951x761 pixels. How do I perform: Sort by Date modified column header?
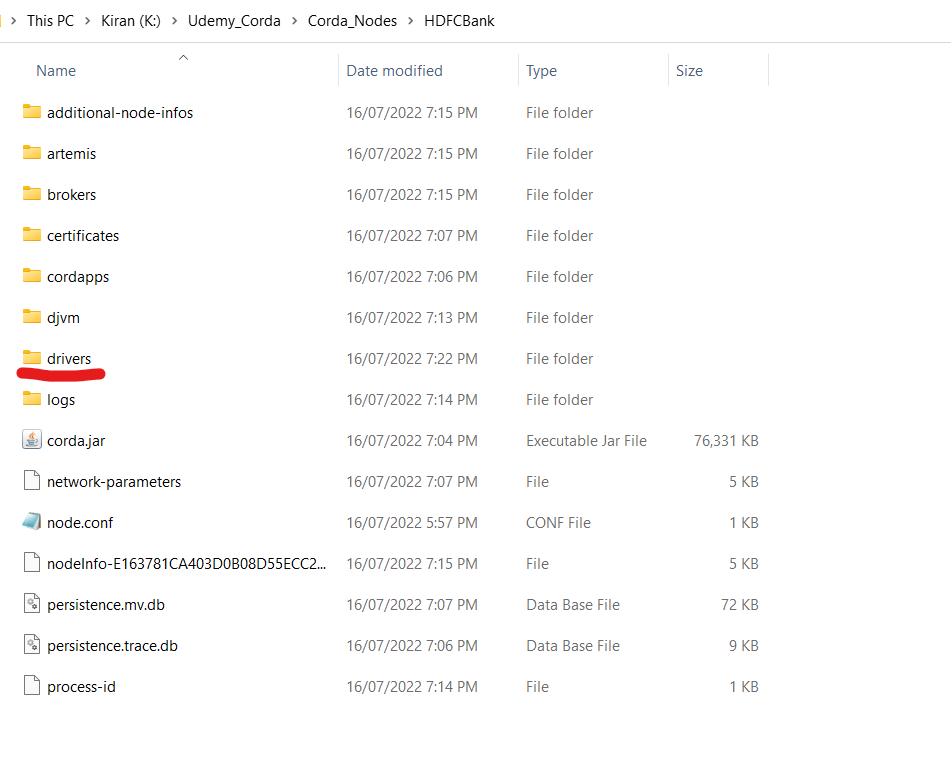(394, 71)
